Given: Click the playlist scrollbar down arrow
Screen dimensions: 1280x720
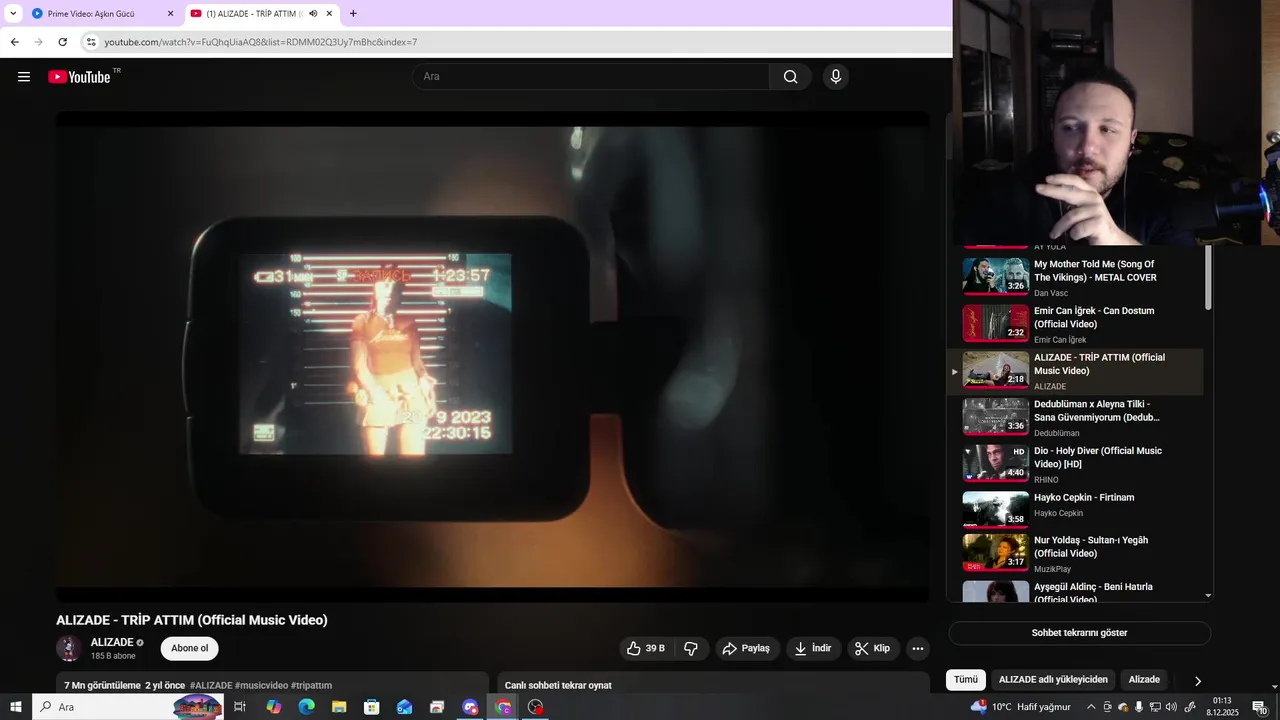Looking at the screenshot, I should (x=1208, y=596).
